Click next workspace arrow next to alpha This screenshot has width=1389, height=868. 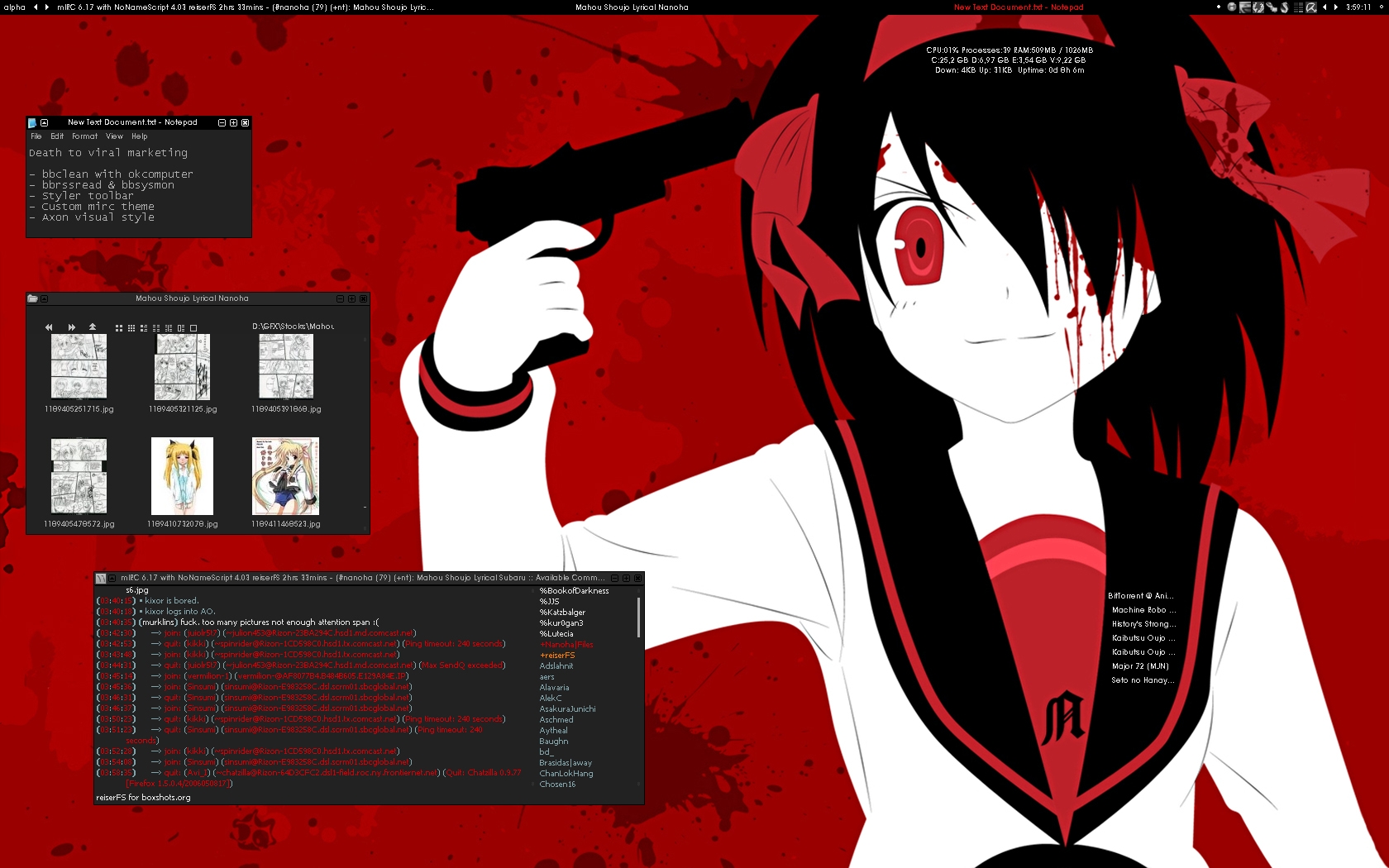click(47, 7)
